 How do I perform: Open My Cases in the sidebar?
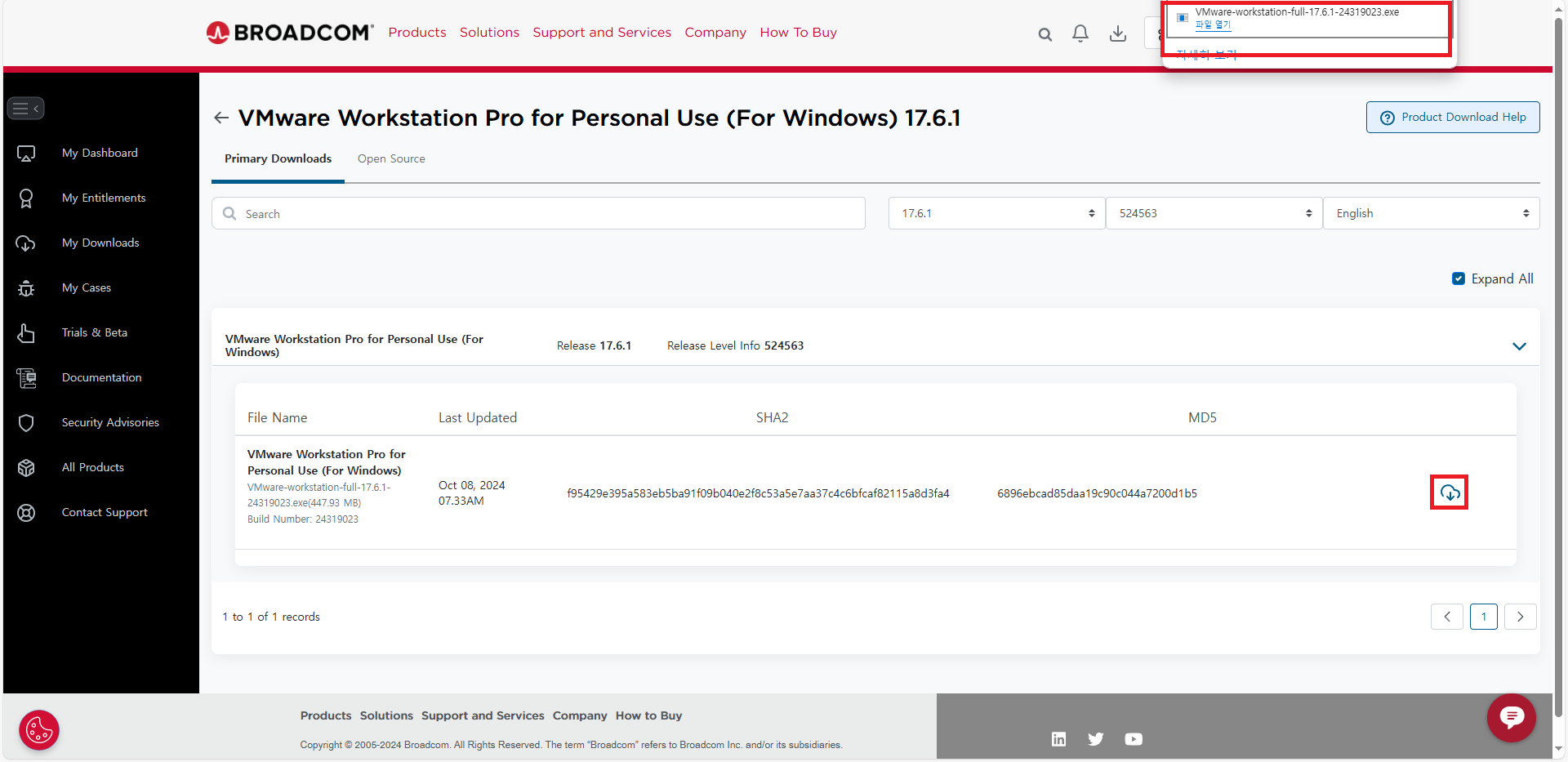[87, 287]
